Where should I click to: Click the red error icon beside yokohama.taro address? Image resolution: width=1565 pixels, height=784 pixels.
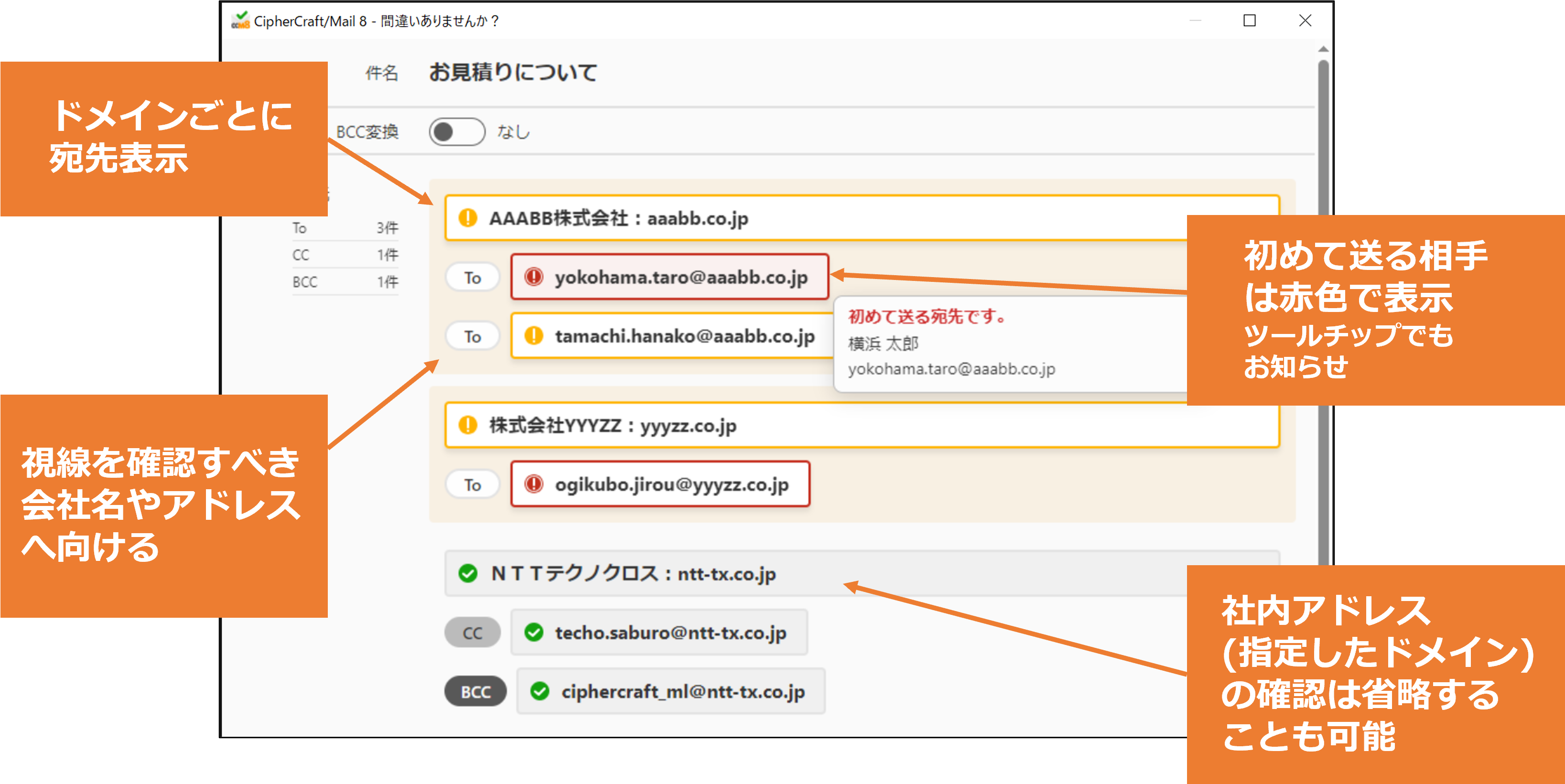click(x=535, y=278)
